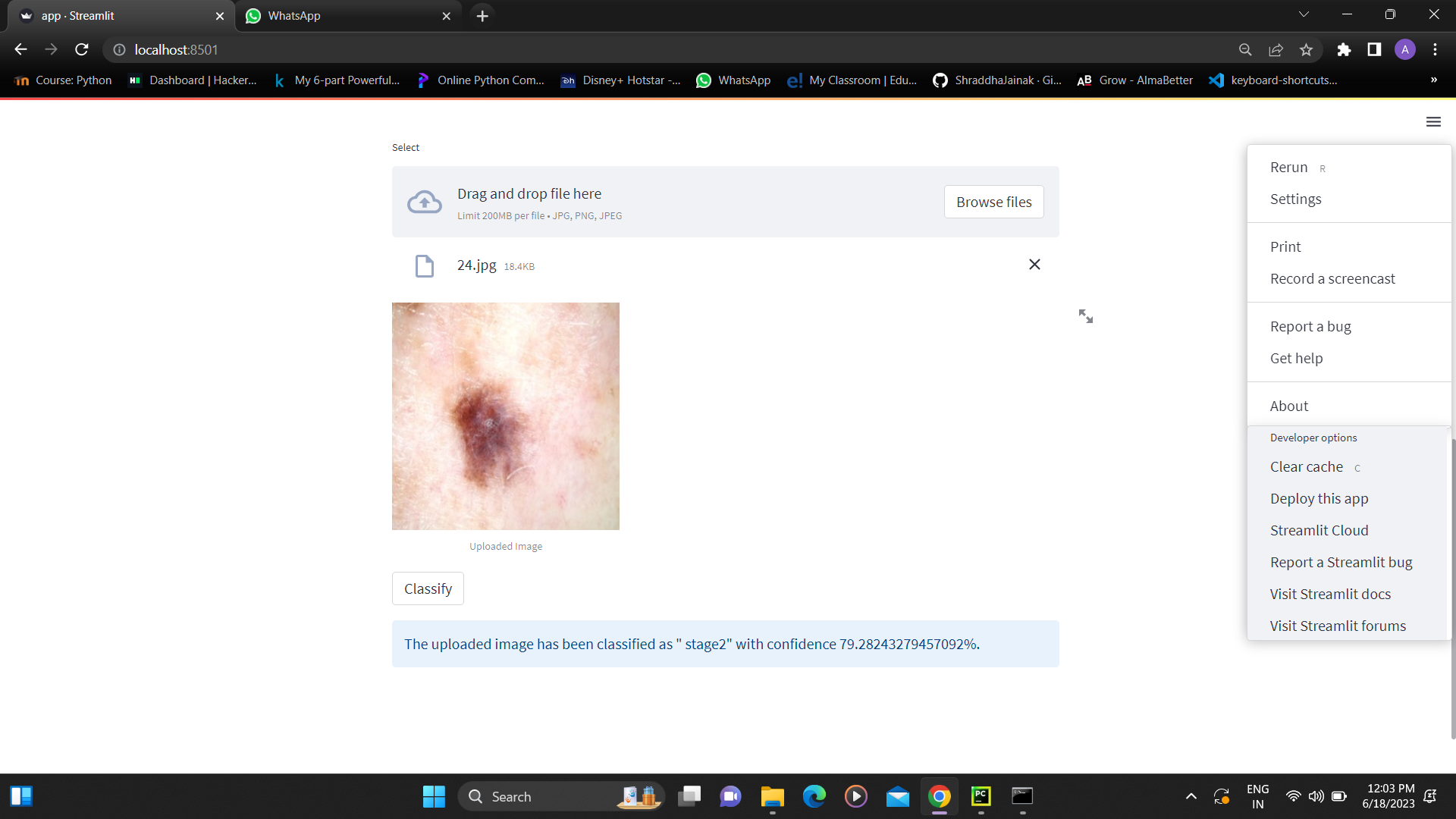Screen dimensions: 1456x819
Task: Open the browser extensions puzzle icon
Action: 1344,49
